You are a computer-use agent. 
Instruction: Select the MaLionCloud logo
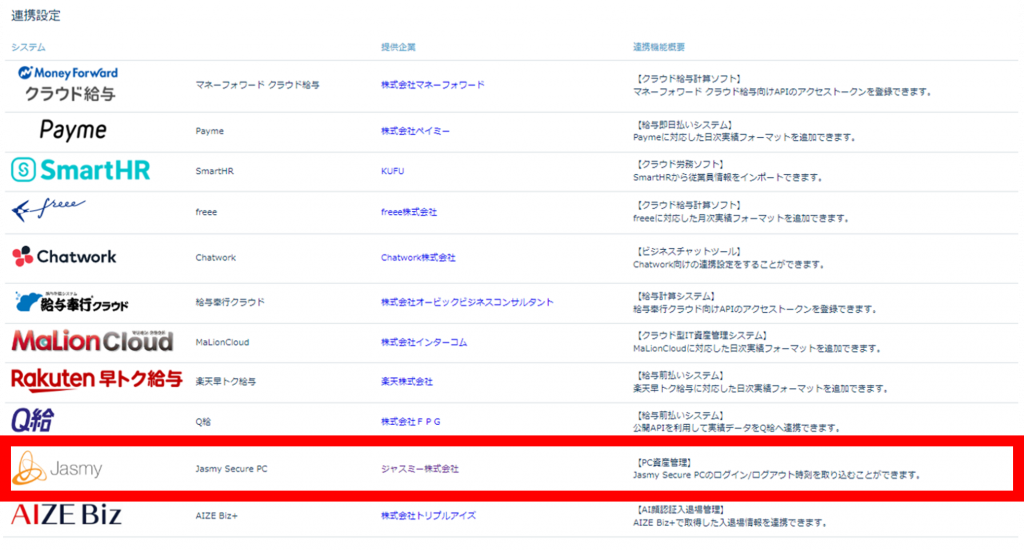coord(92,341)
